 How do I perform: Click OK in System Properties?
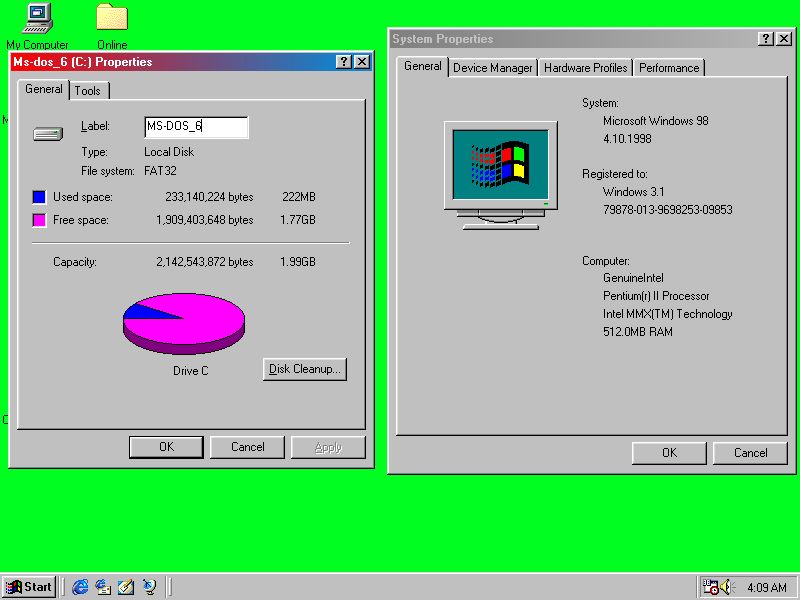pyautogui.click(x=669, y=453)
